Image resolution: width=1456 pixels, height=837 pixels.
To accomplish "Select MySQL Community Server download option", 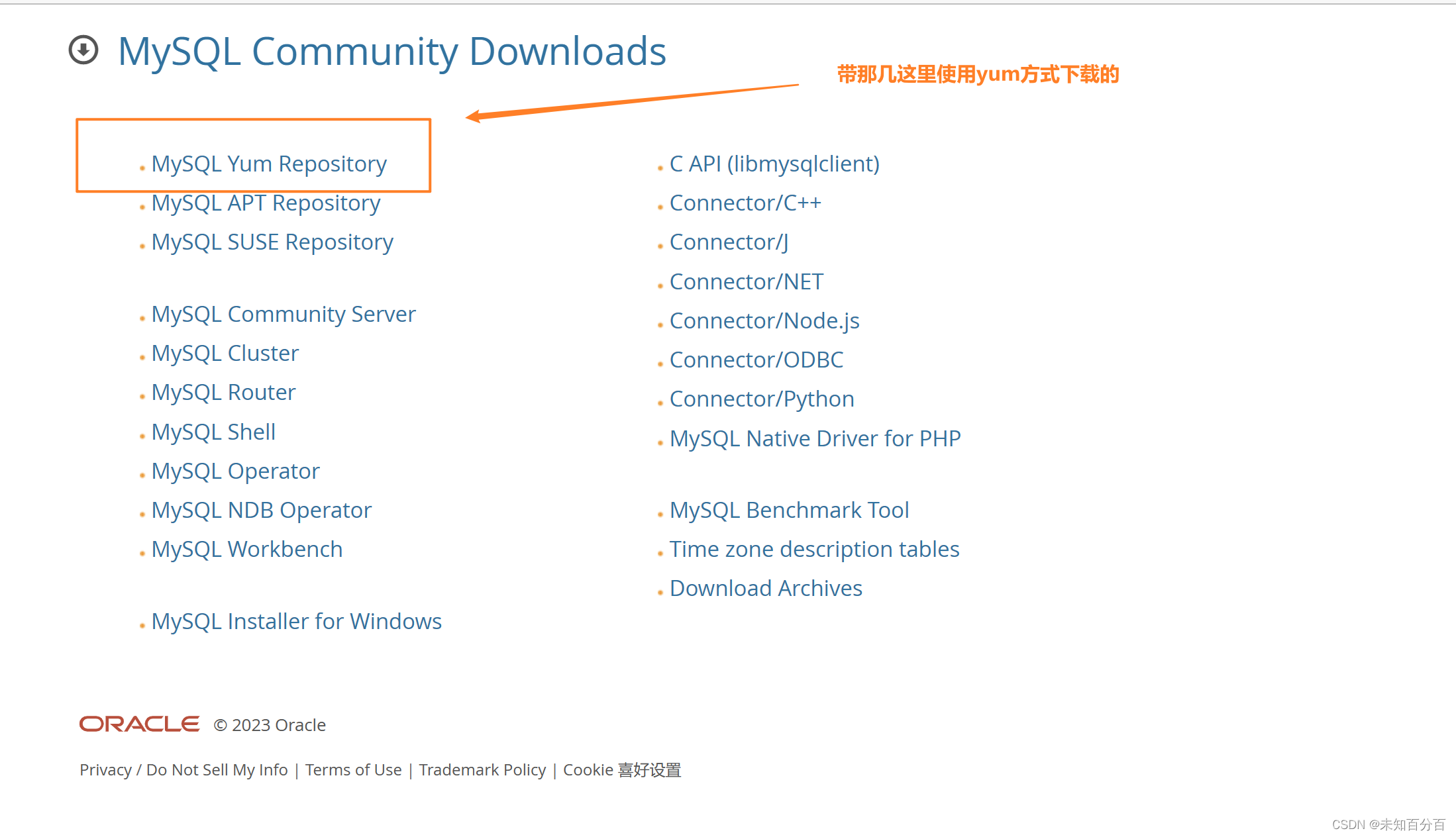I will pos(283,313).
